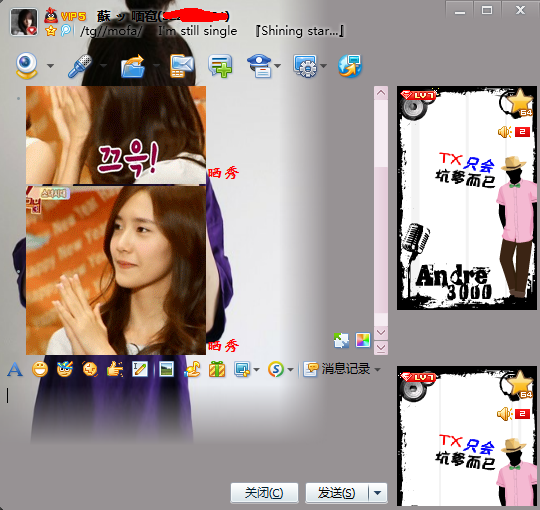Expand screenshot options arrow
Screen dimensions: 540x510
point(256,370)
